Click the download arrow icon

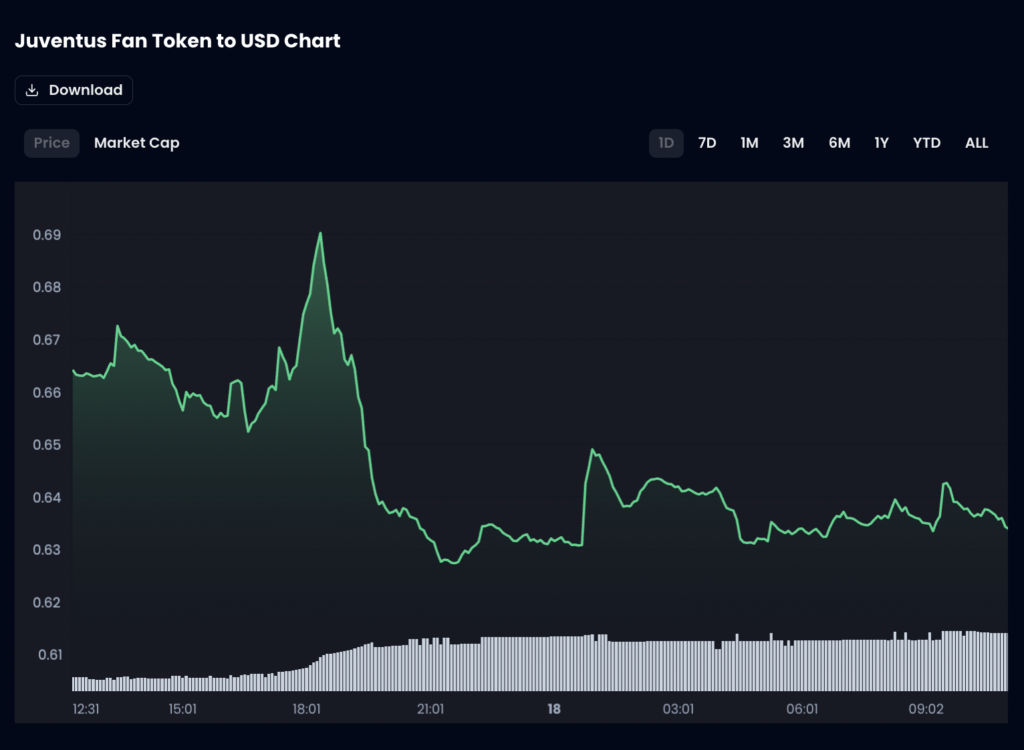[32, 90]
